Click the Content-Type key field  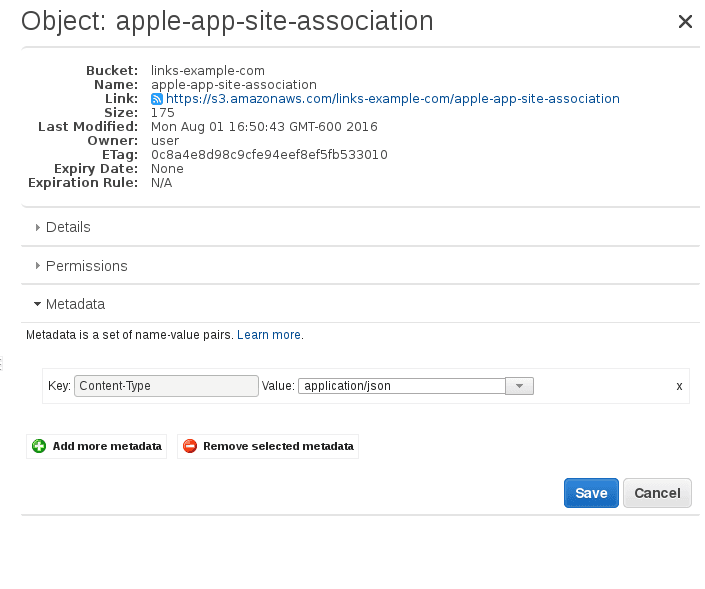[x=167, y=386]
